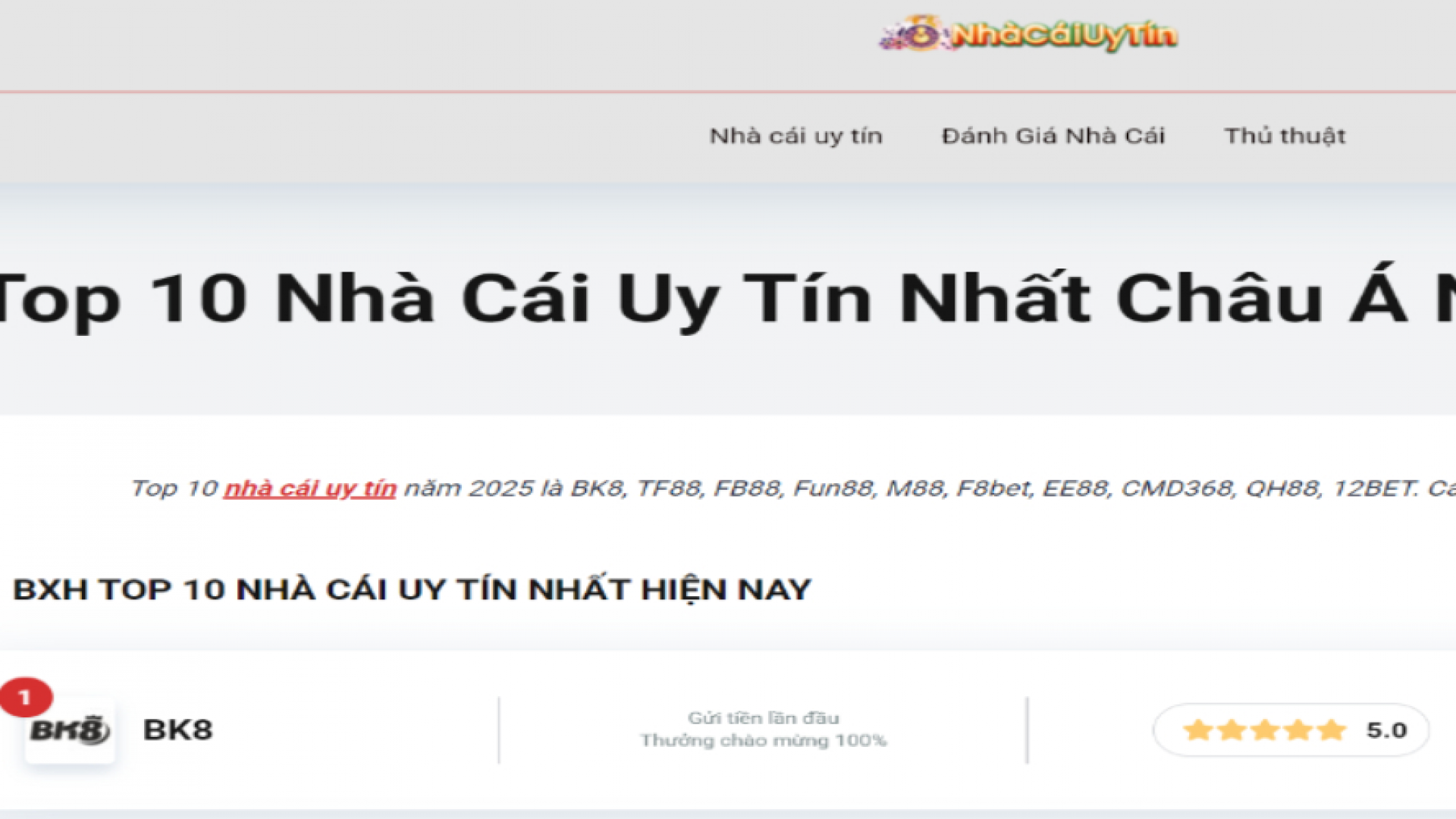The height and width of the screenshot is (819, 1456).
Task: Click the BK8 five-star 5.0 rating
Action: 1291,730
